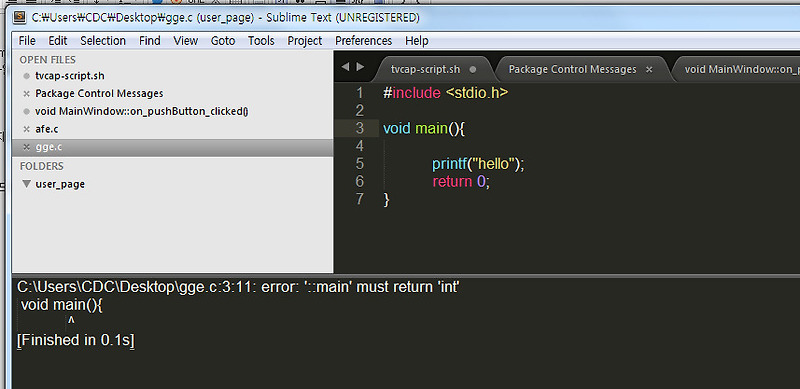Screen dimensions: 800x389
Task: Click the unsaved dot on tvcap-script.sh tab
Action: pyautogui.click(x=472, y=69)
